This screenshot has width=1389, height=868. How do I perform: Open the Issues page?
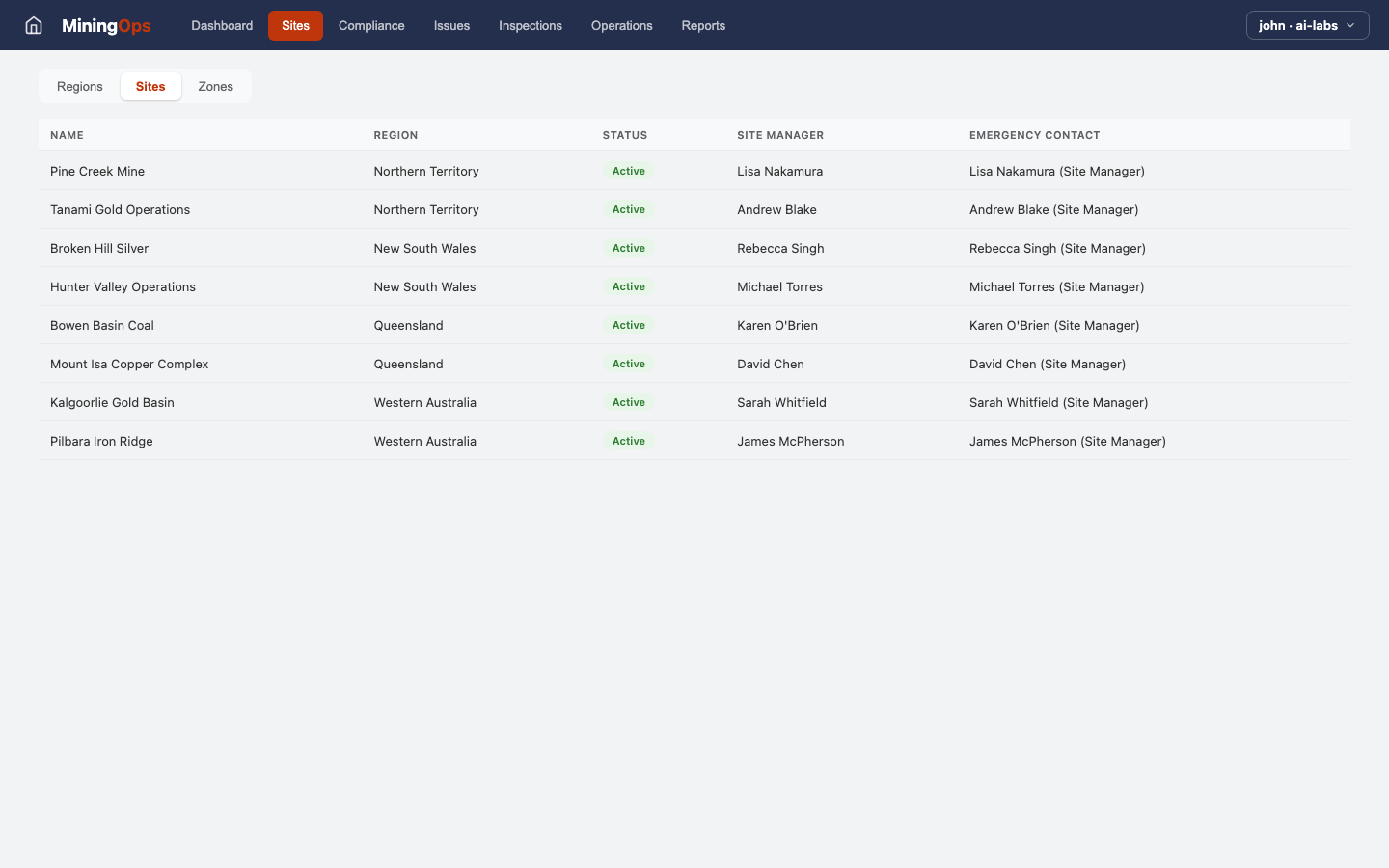click(451, 26)
